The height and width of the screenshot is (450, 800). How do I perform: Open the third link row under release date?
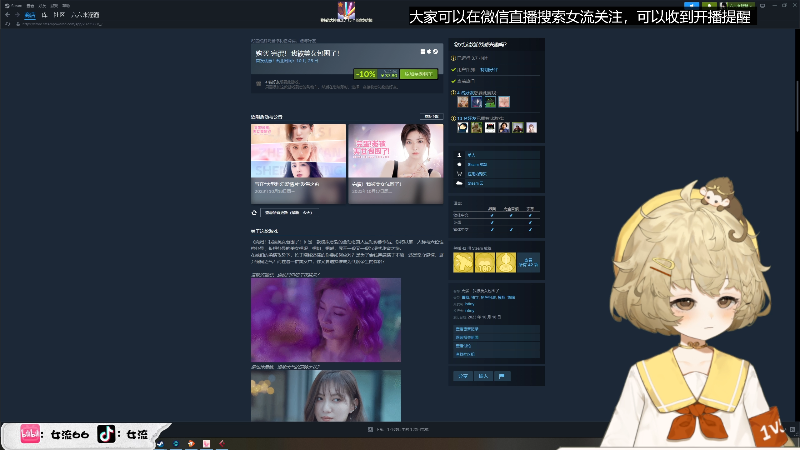[496, 345]
